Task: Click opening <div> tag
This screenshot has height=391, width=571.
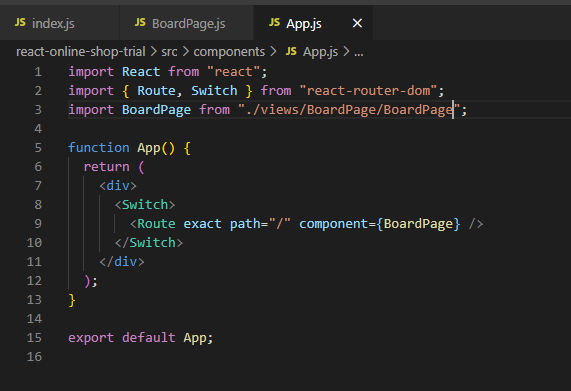Action: [118, 186]
